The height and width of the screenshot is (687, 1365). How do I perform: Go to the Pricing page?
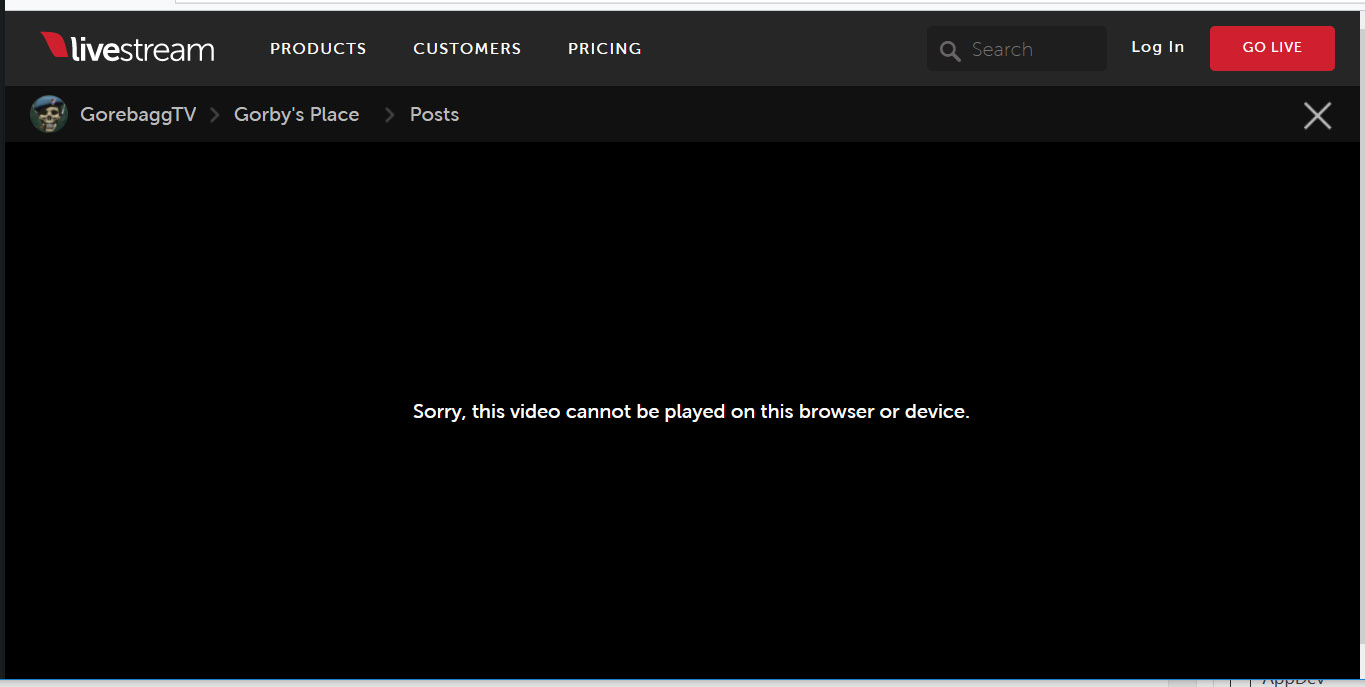click(604, 48)
